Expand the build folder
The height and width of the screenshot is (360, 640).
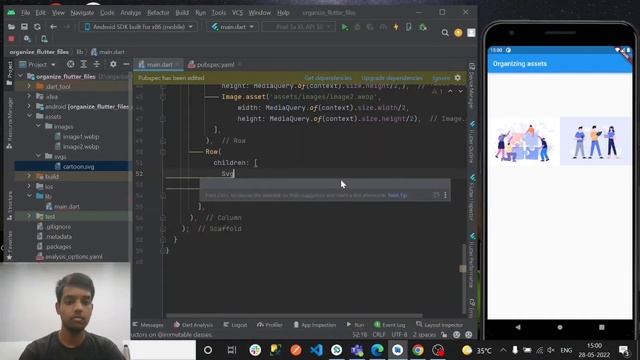tap(29, 176)
